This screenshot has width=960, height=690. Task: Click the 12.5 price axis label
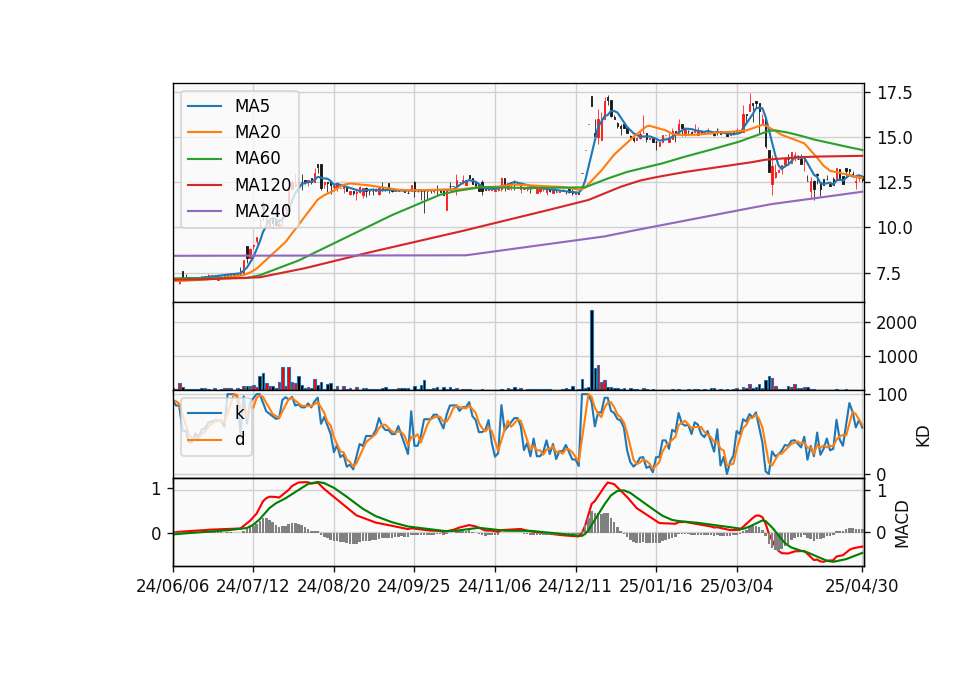tap(894, 183)
